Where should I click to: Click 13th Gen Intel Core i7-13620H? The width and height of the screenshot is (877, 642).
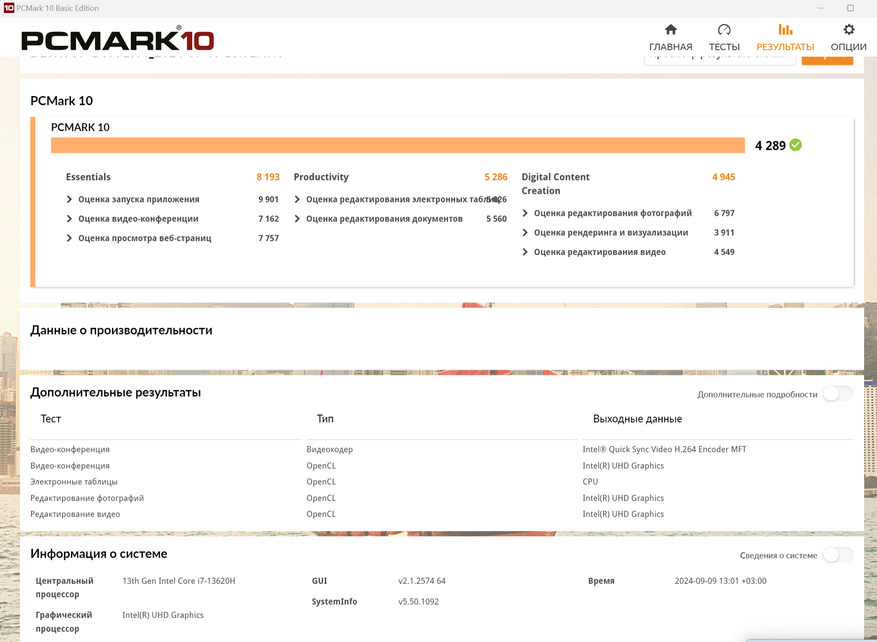click(x=179, y=581)
